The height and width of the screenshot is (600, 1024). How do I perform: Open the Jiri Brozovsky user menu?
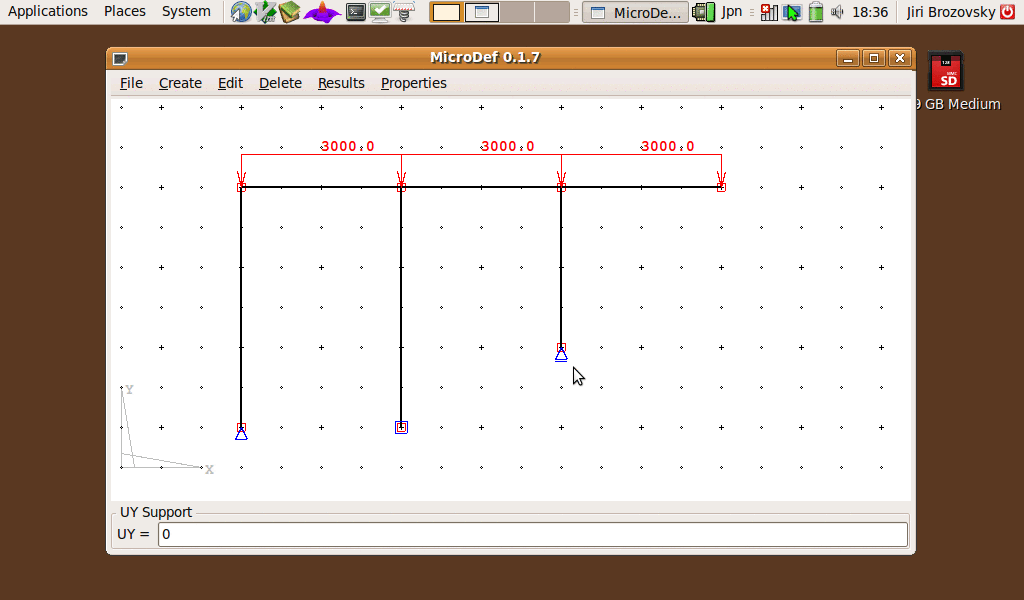coord(950,12)
